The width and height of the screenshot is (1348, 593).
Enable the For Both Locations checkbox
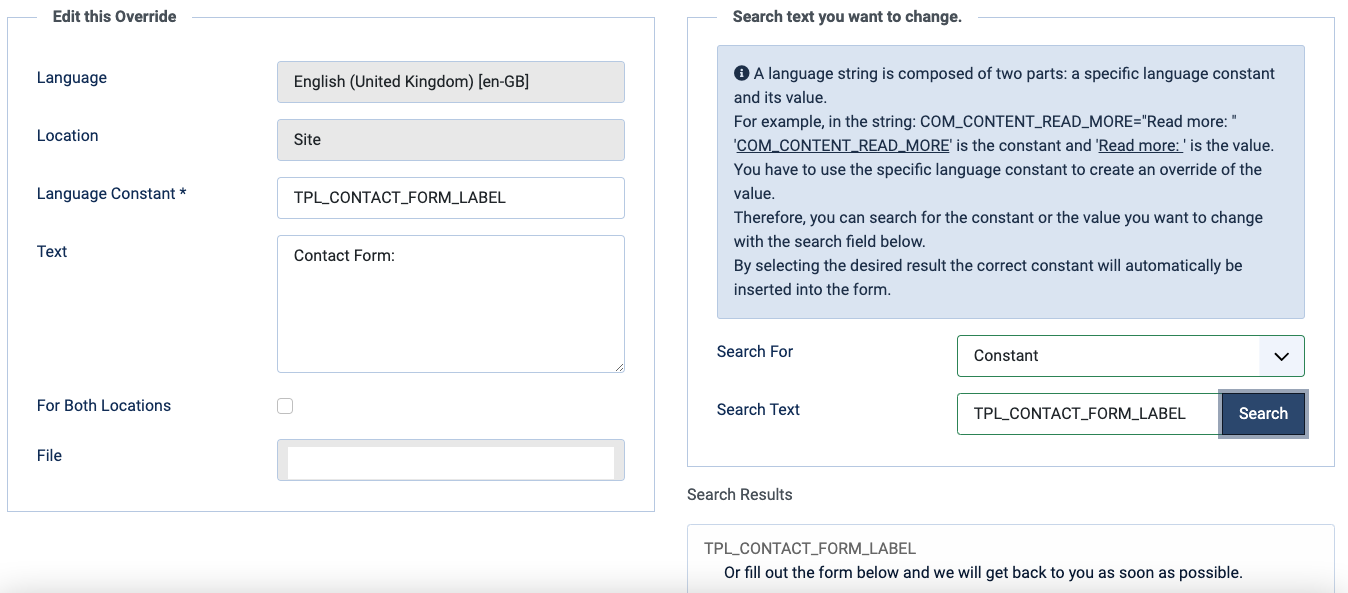(x=285, y=406)
